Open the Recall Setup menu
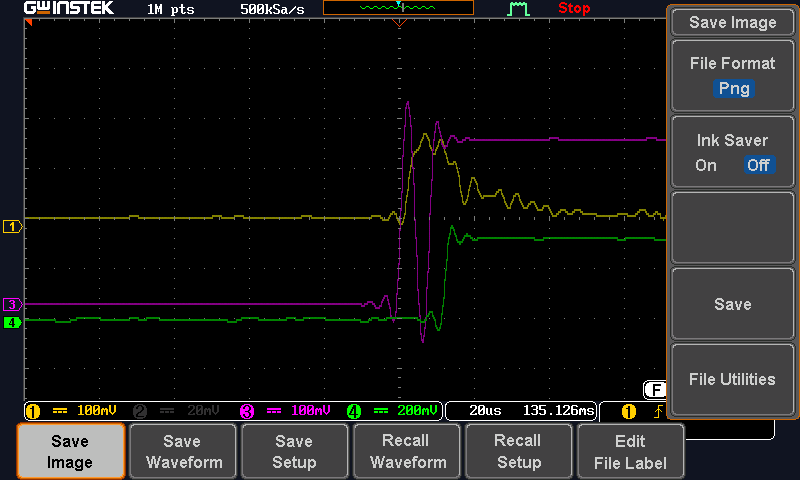Viewport: 800px width, 480px height. click(x=519, y=451)
